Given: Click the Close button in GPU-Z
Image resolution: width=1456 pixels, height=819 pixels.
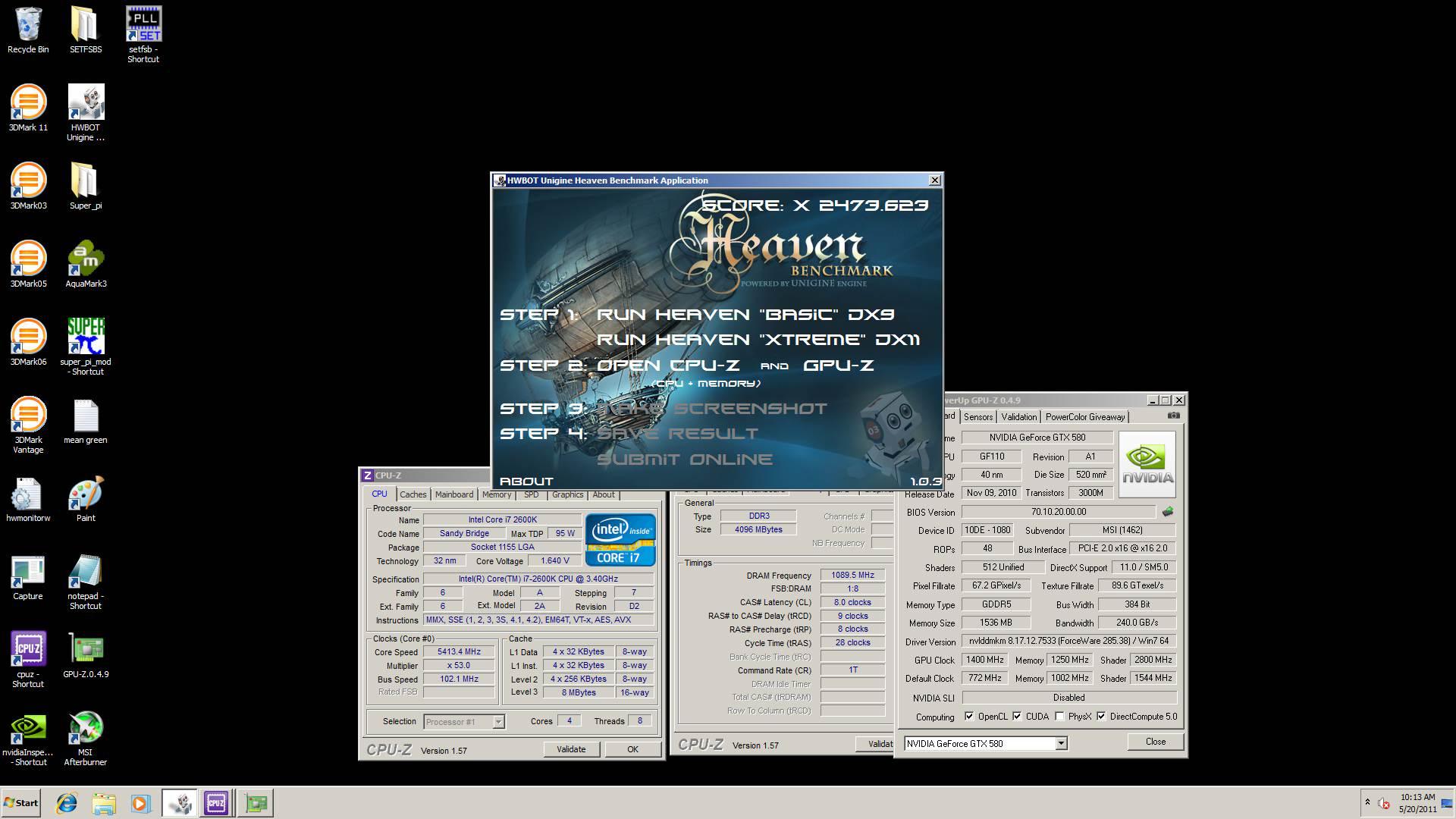Looking at the screenshot, I should [1156, 742].
